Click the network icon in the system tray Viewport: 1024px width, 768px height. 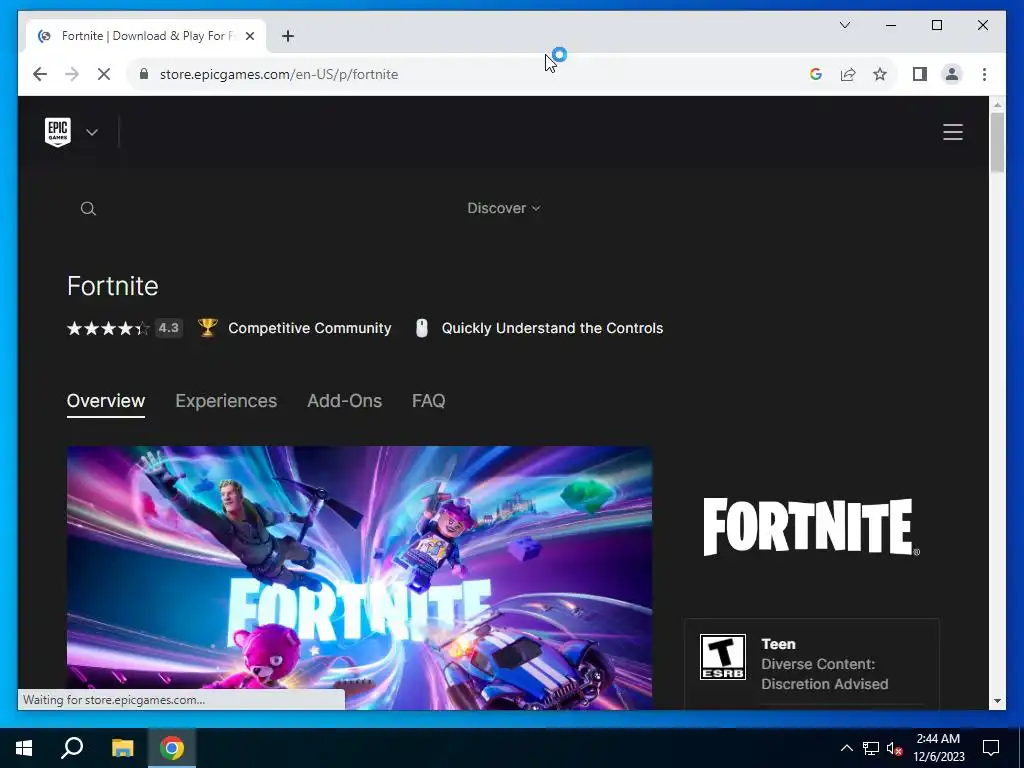tap(871, 748)
